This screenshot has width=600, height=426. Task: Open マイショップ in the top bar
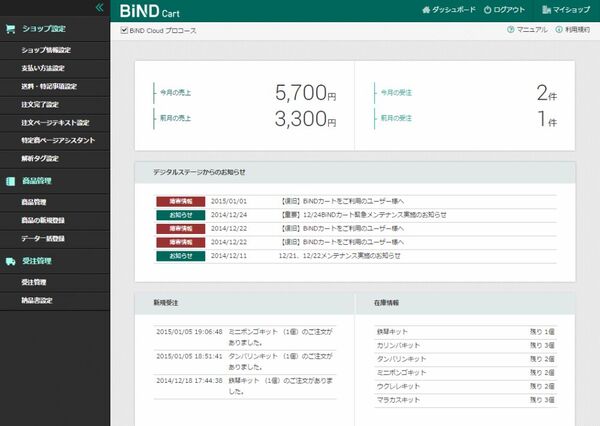pos(571,10)
